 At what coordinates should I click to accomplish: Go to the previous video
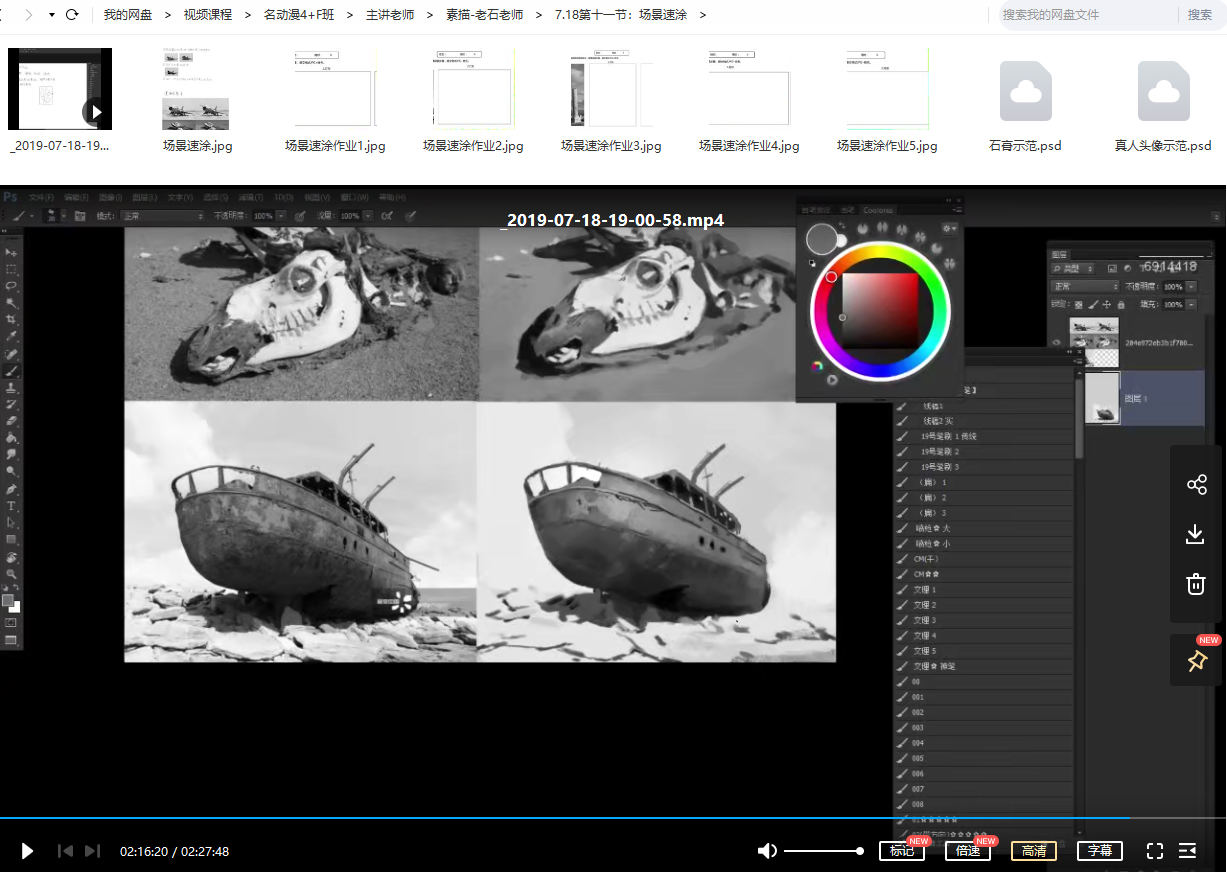[x=65, y=851]
